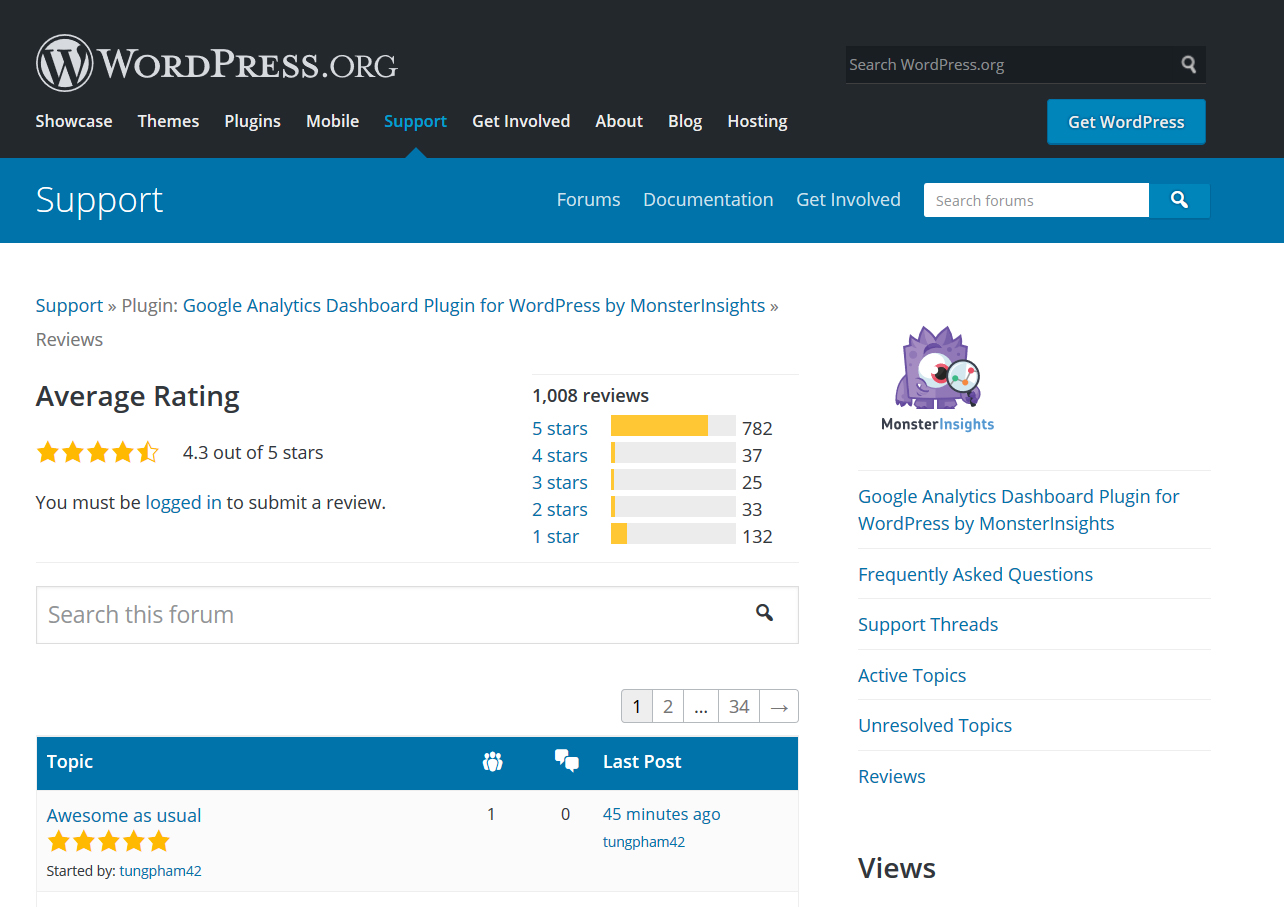Image resolution: width=1284 pixels, height=907 pixels.
Task: Select Documentation in Support navigation
Action: [x=707, y=200]
